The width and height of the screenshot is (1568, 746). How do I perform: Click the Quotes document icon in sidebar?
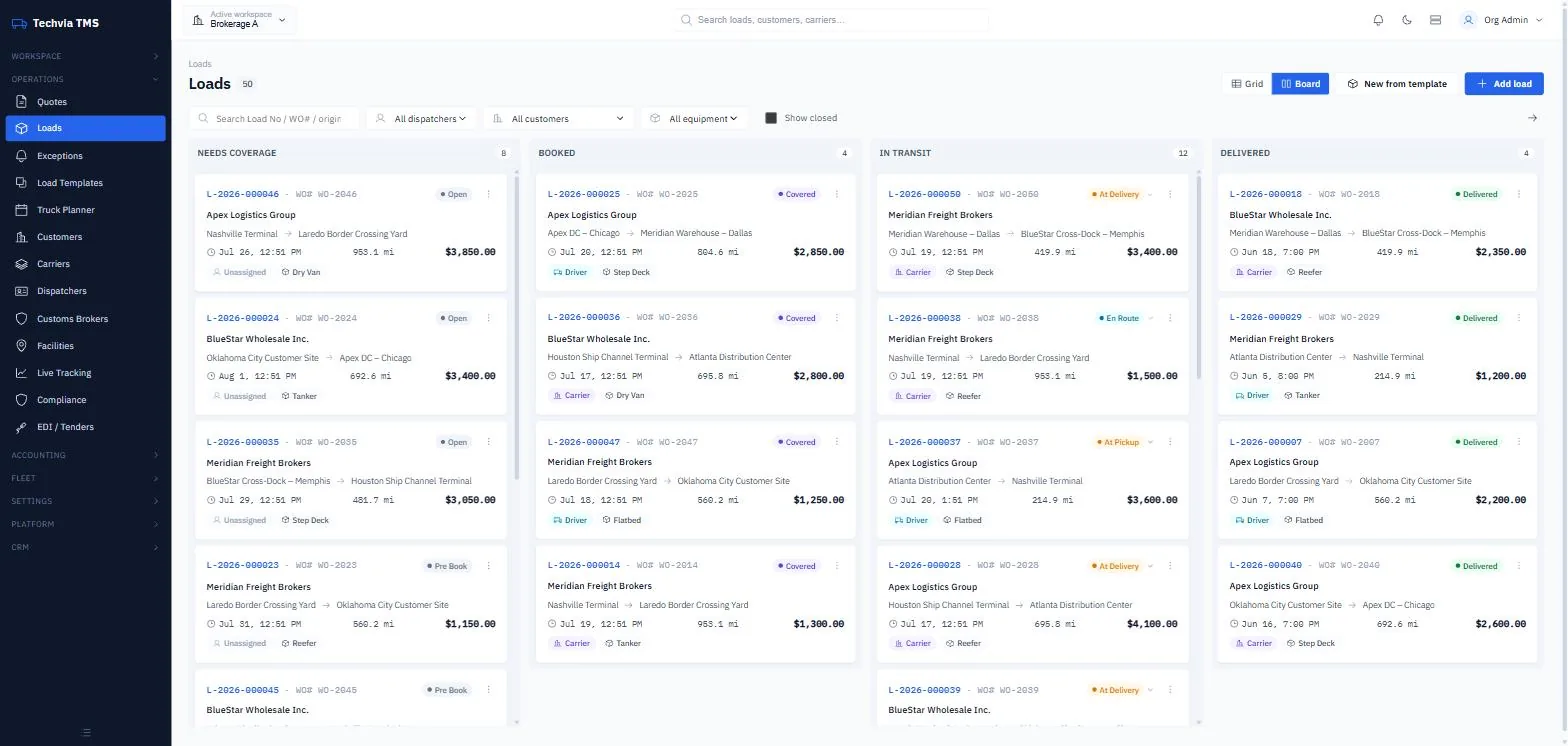coord(22,102)
